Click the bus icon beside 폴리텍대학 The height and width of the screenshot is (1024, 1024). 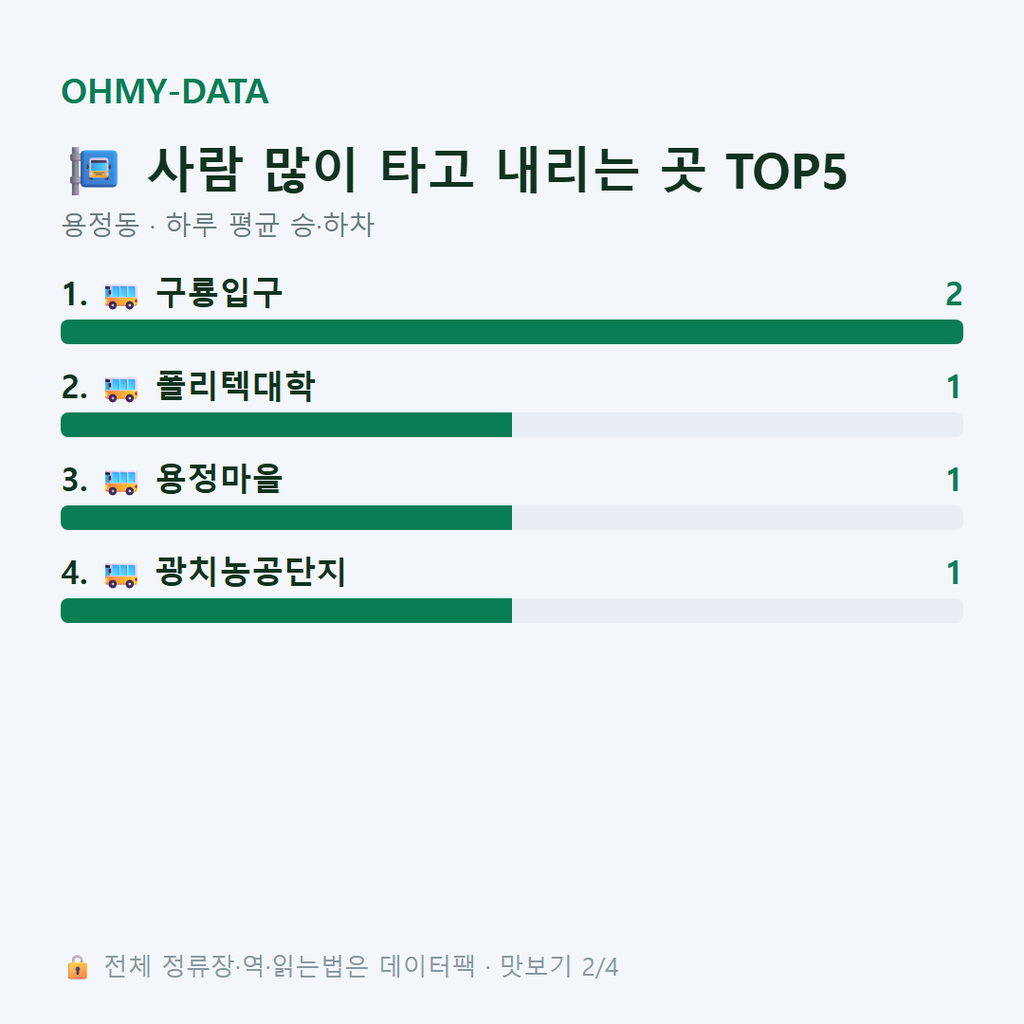[121, 389]
